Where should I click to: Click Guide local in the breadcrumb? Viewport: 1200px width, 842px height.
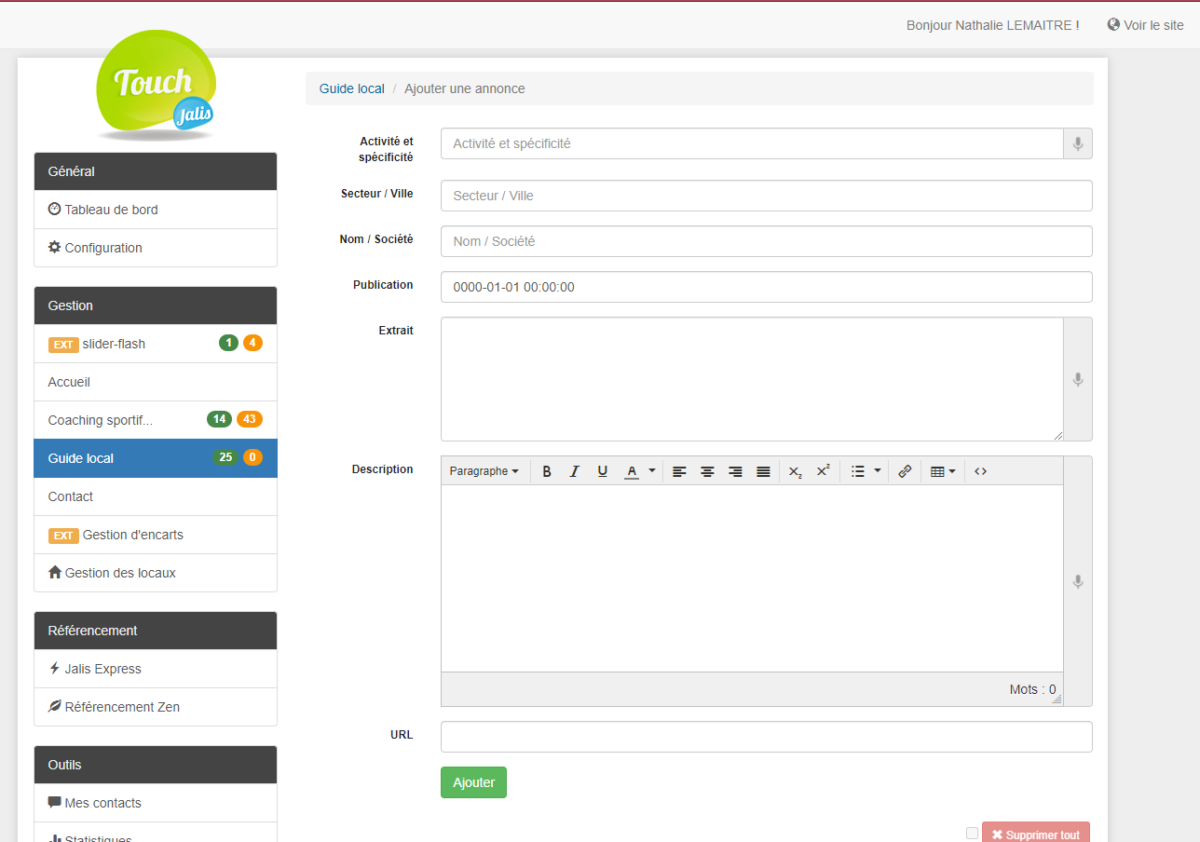tap(352, 89)
